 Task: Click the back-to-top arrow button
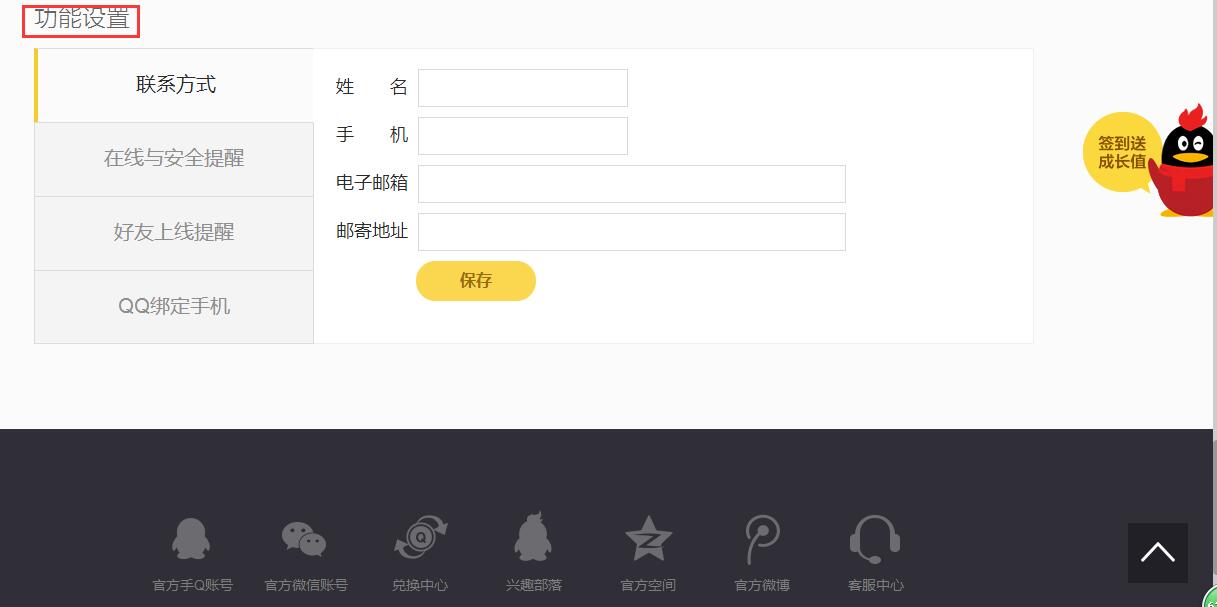tap(1158, 553)
